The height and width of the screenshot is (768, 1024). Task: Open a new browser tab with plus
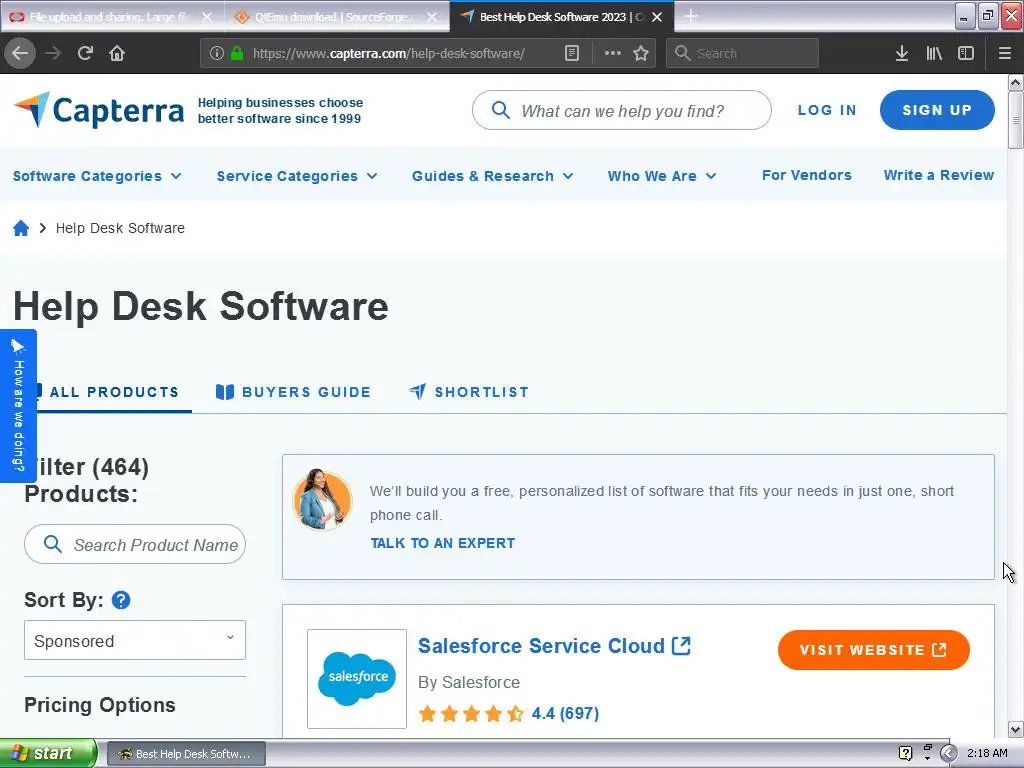pos(691,16)
